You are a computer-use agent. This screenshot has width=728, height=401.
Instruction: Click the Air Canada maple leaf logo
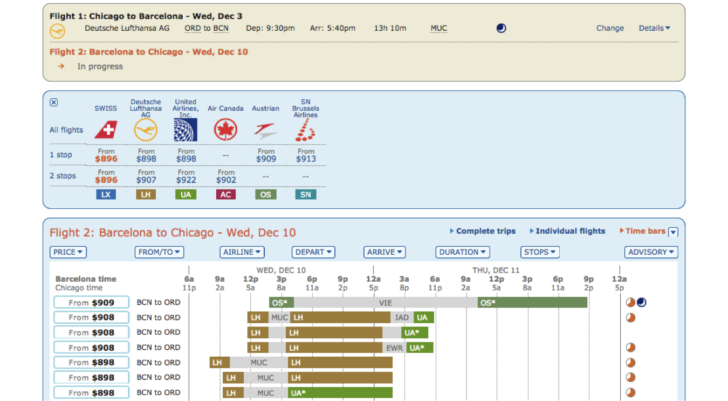pos(226,130)
